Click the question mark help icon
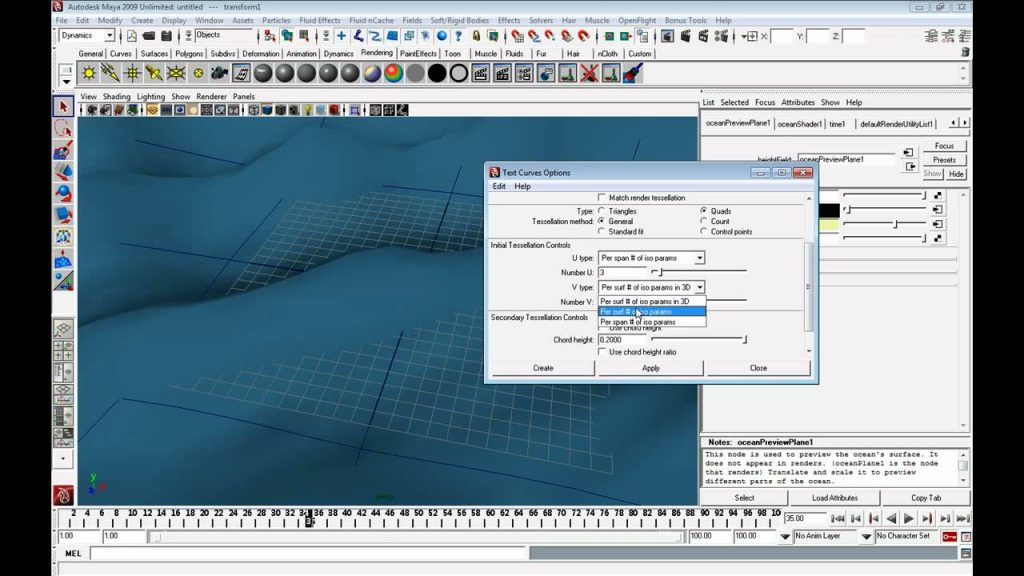This screenshot has width=1024, height=576. point(458,36)
